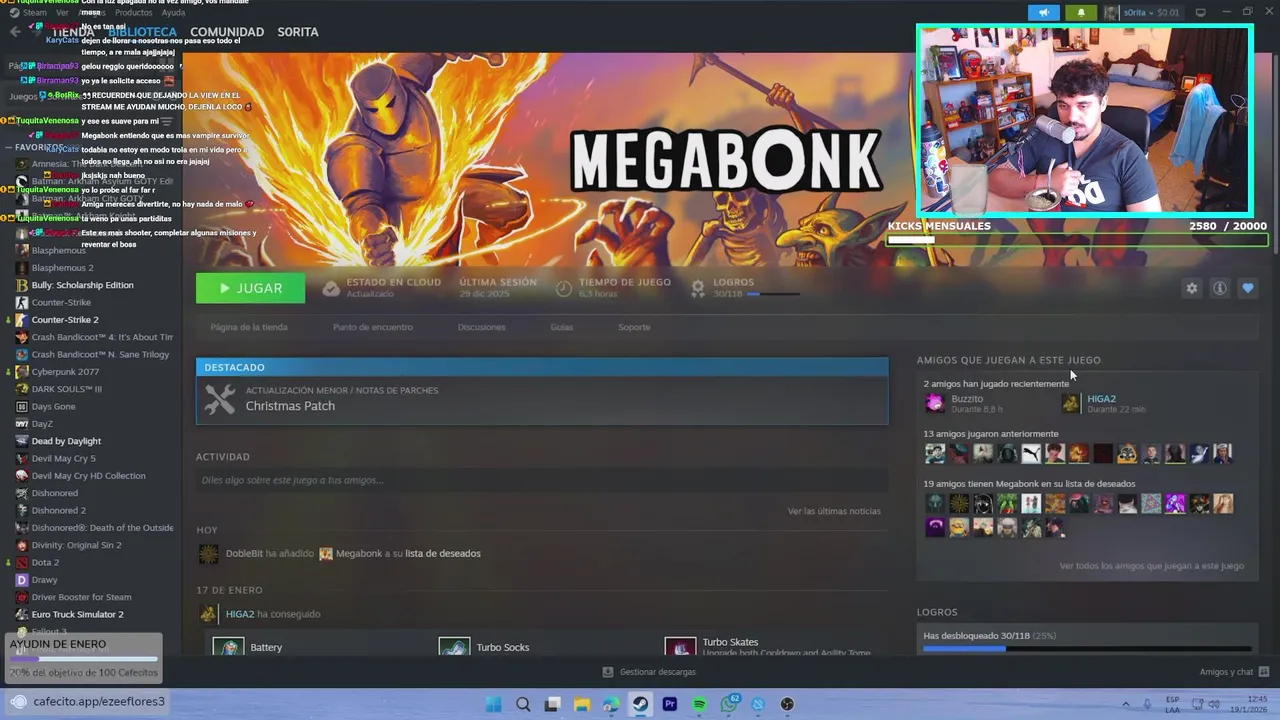
Task: Open Ver todos los amigos link
Action: 1152,566
